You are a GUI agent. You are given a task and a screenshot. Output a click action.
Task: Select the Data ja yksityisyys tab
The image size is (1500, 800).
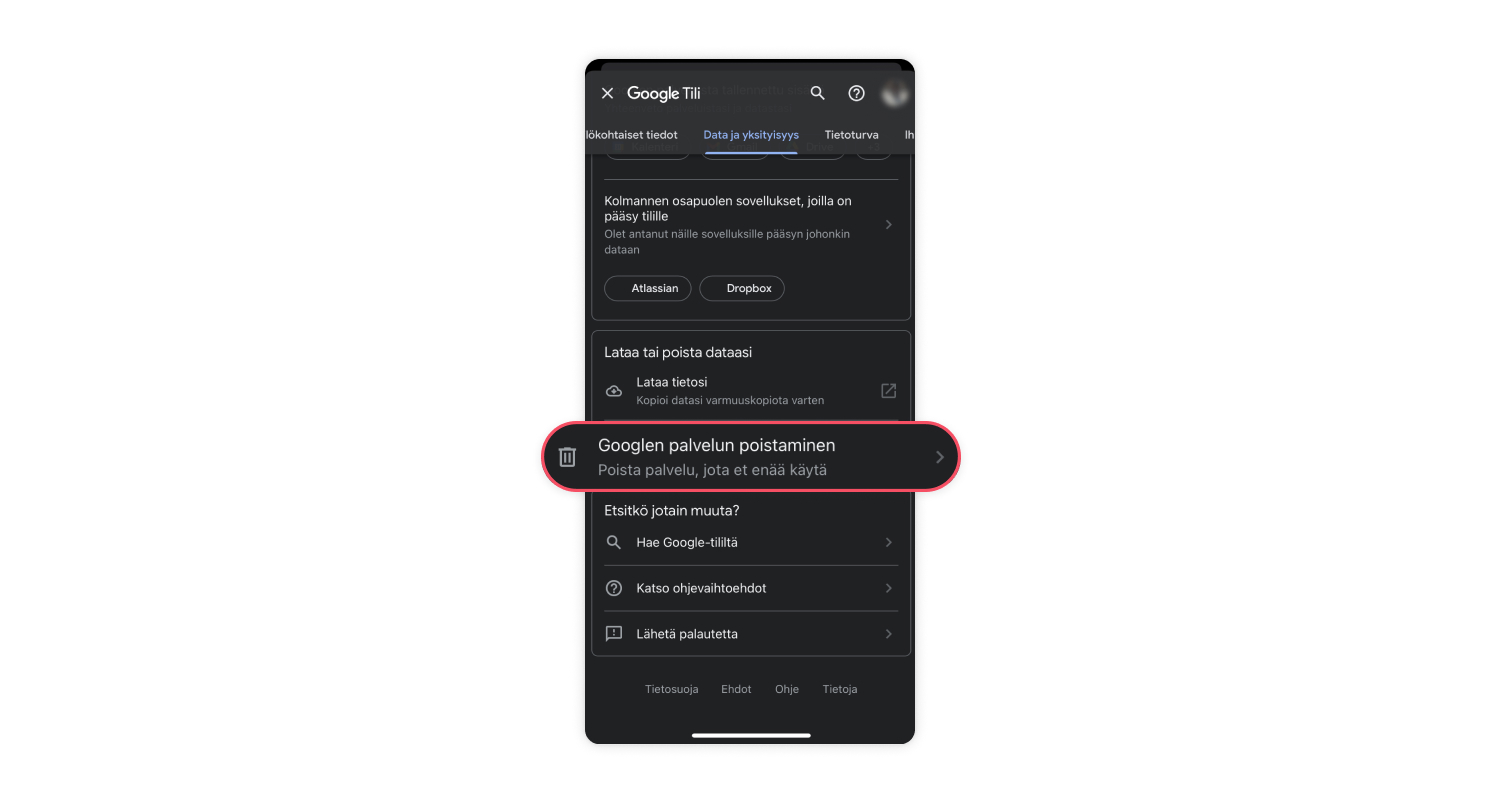[751, 135]
